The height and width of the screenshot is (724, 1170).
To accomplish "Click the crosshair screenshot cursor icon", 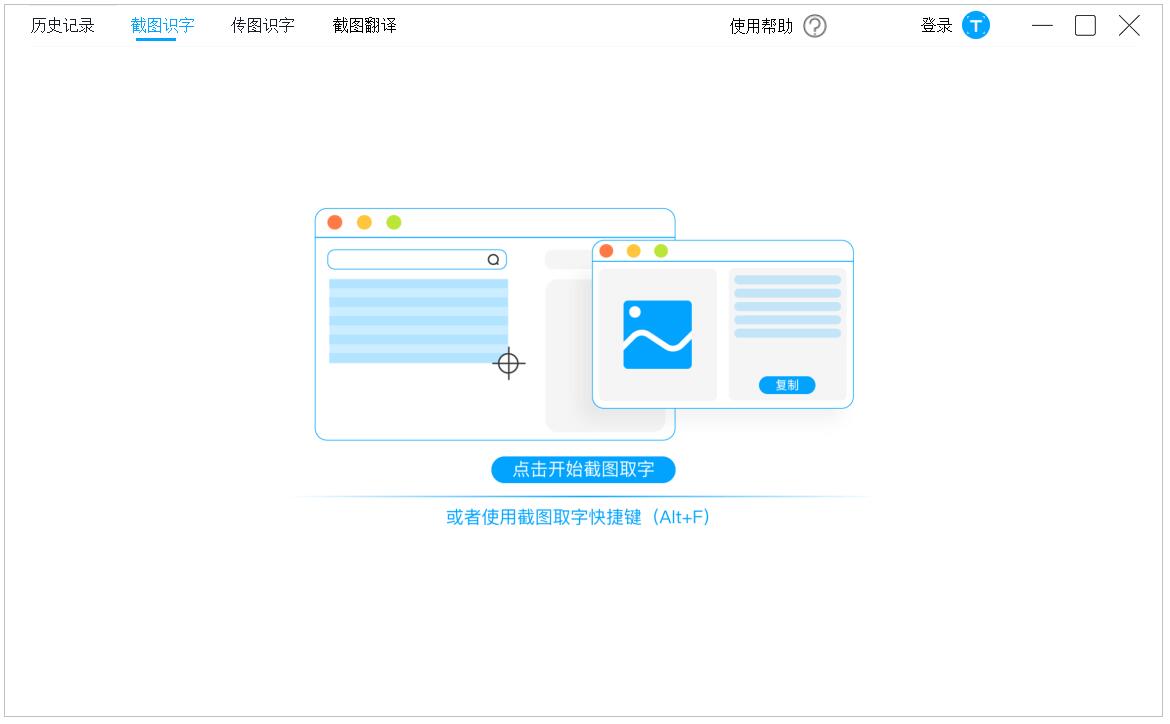I will coord(510,363).
